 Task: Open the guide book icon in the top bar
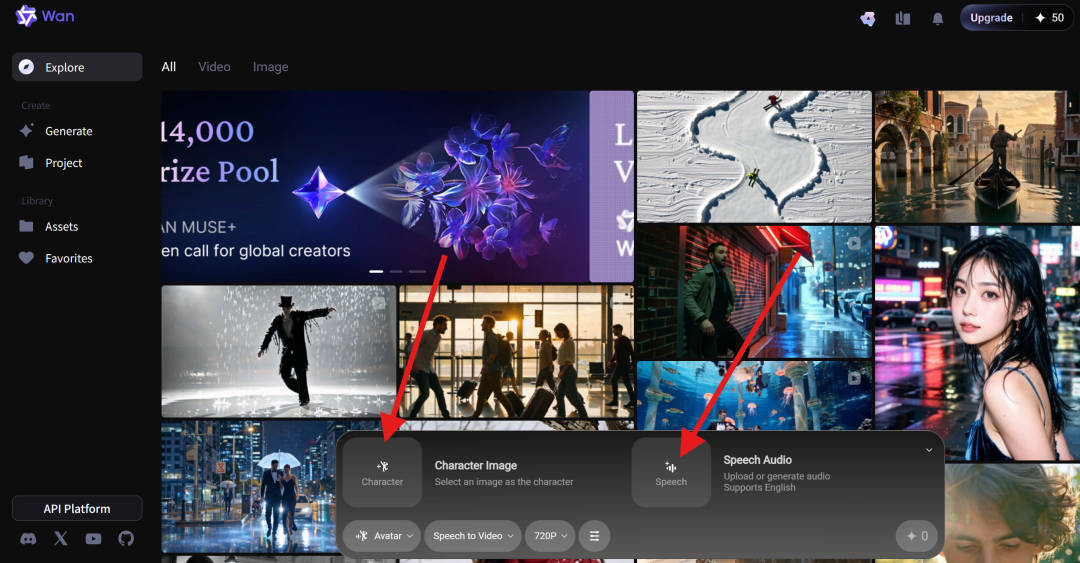[x=902, y=19]
